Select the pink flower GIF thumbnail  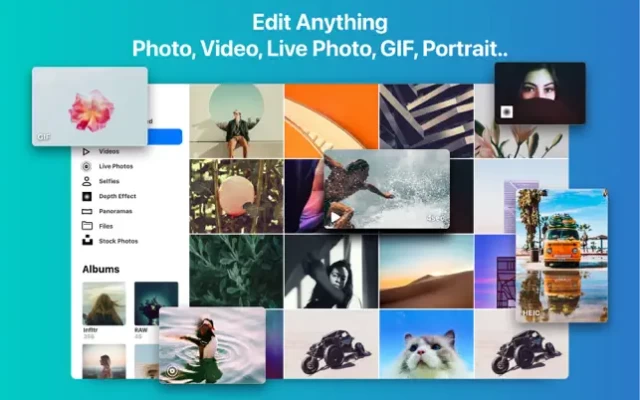click(x=91, y=108)
